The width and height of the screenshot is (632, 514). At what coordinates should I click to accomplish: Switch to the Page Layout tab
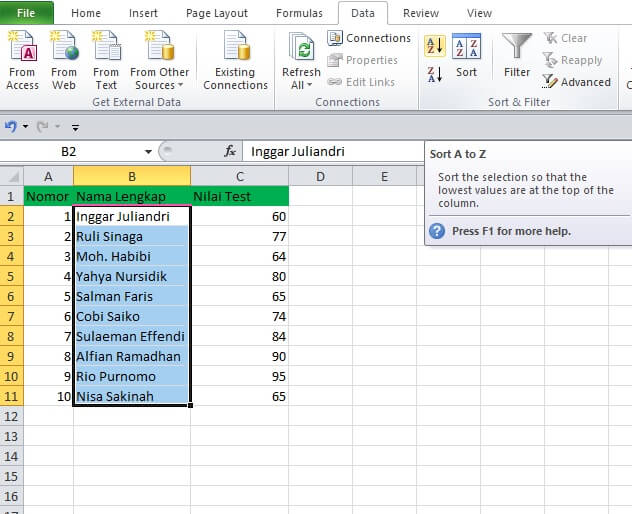pos(217,13)
